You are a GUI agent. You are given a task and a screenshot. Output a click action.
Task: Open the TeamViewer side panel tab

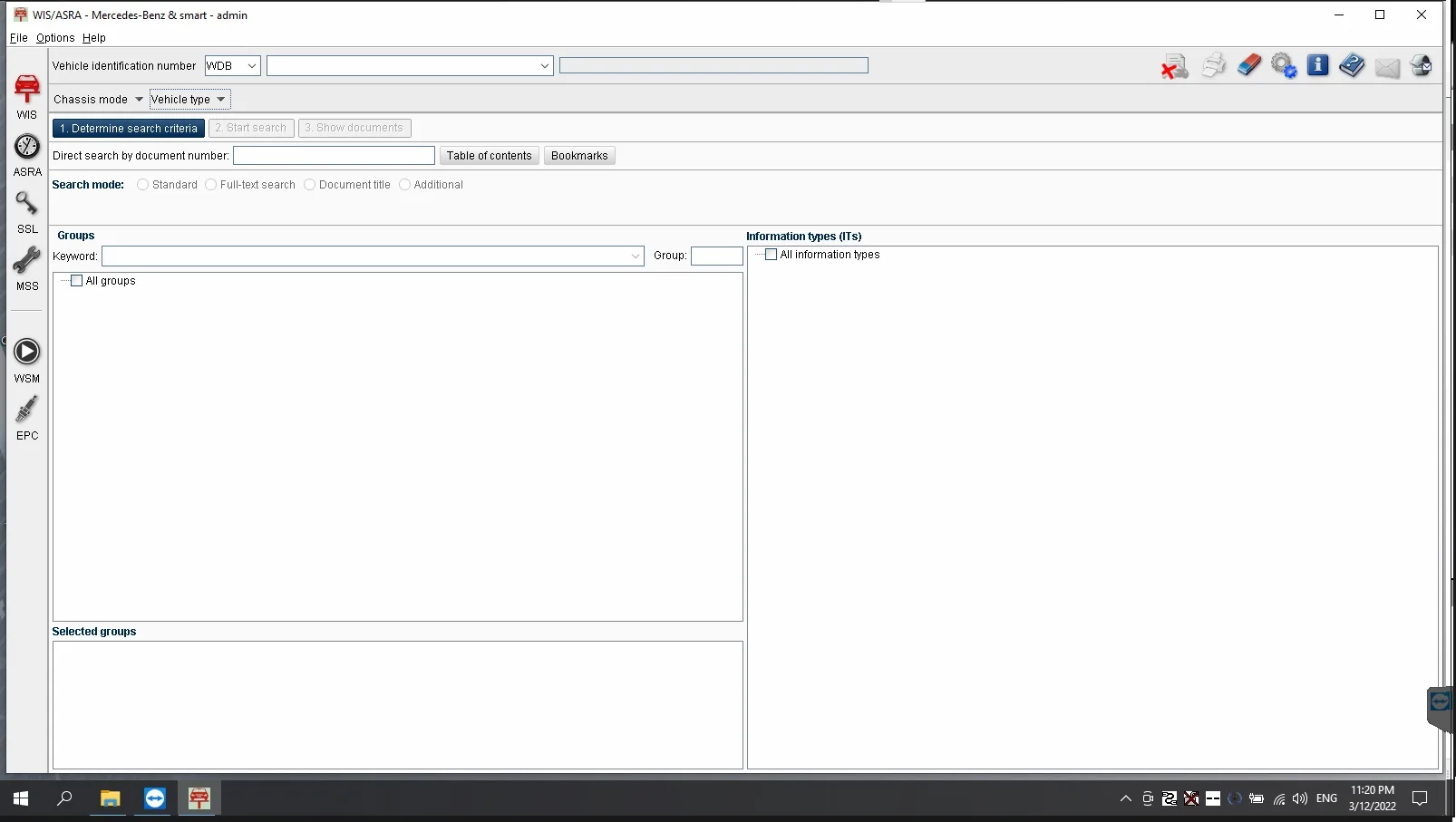[1441, 708]
